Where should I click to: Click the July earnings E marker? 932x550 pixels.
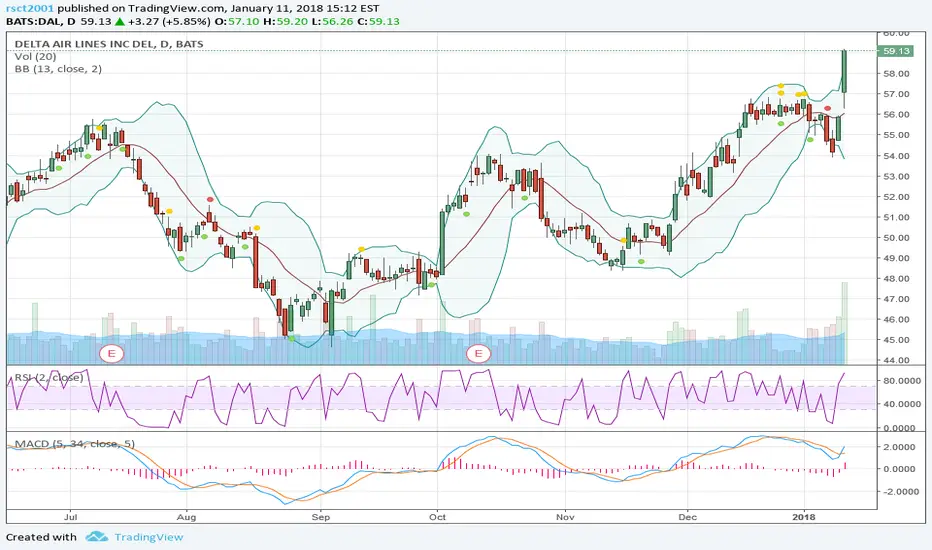point(111,354)
